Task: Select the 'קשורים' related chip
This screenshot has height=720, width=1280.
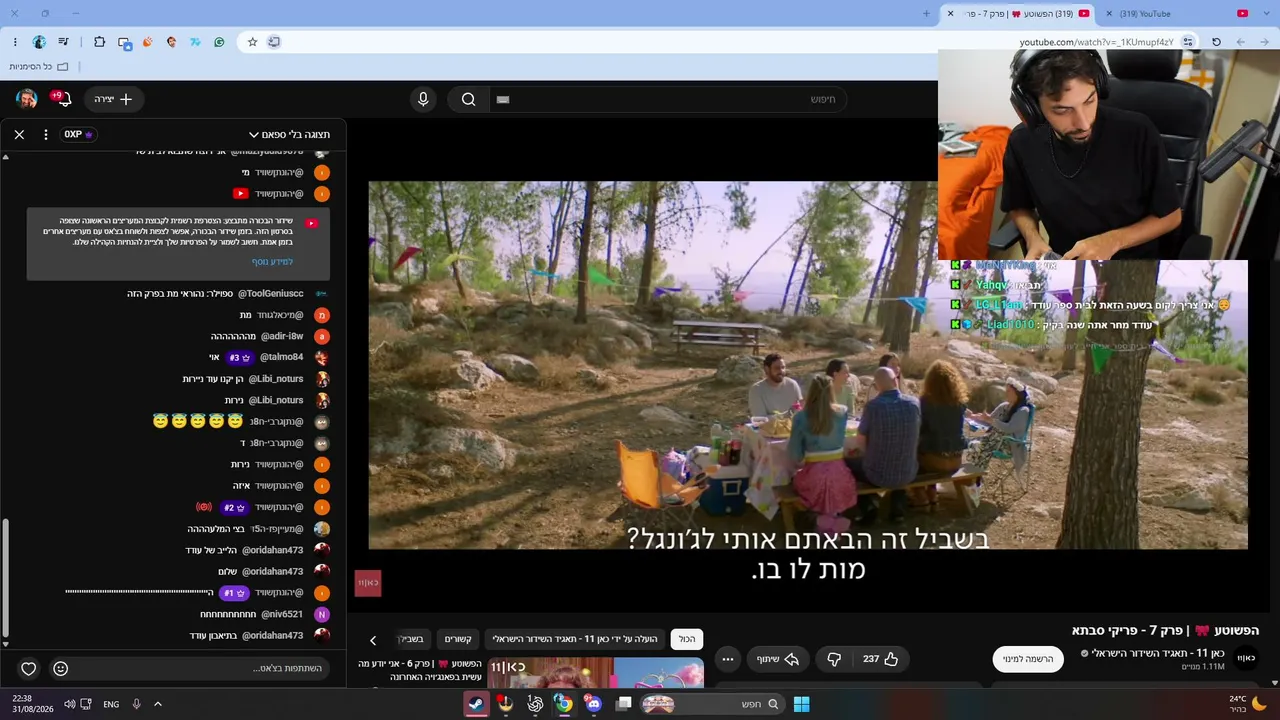Action: 458,639
